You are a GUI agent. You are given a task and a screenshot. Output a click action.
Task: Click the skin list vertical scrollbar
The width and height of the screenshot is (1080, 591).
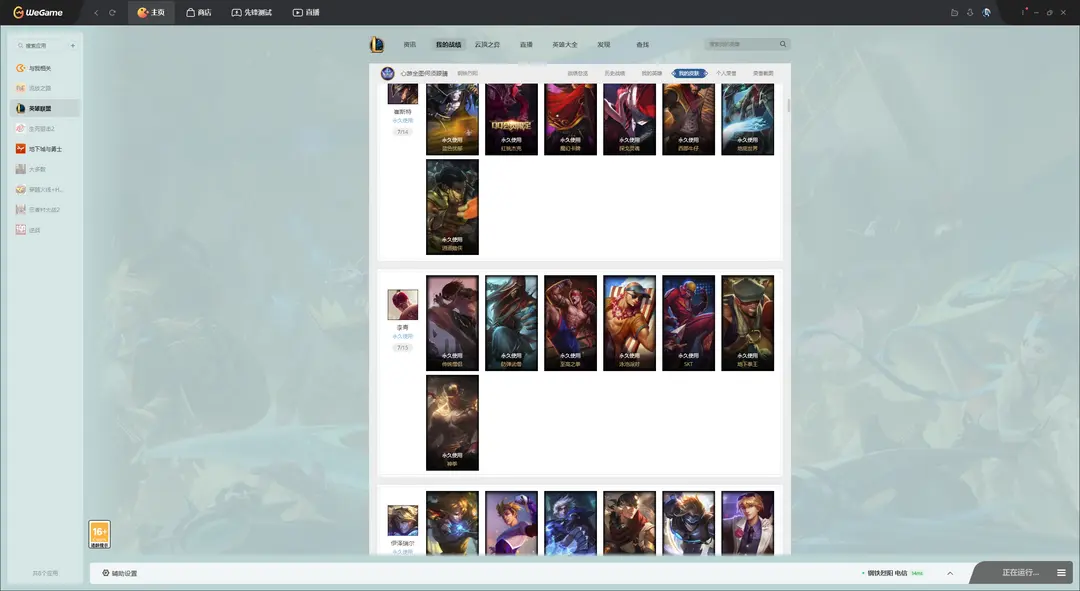tap(788, 105)
